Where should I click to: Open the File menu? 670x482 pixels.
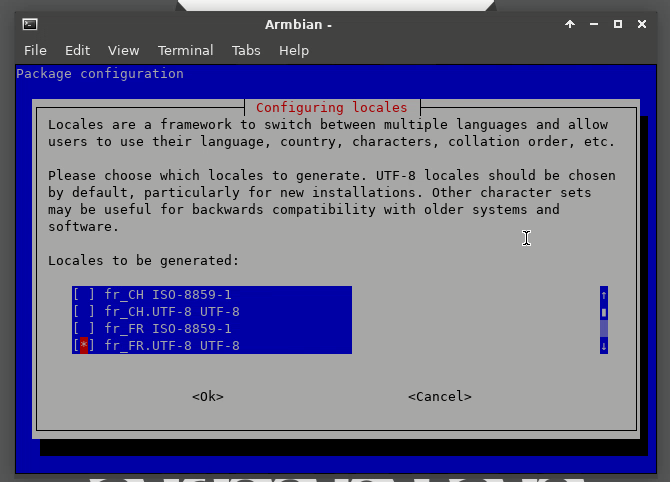pos(35,51)
